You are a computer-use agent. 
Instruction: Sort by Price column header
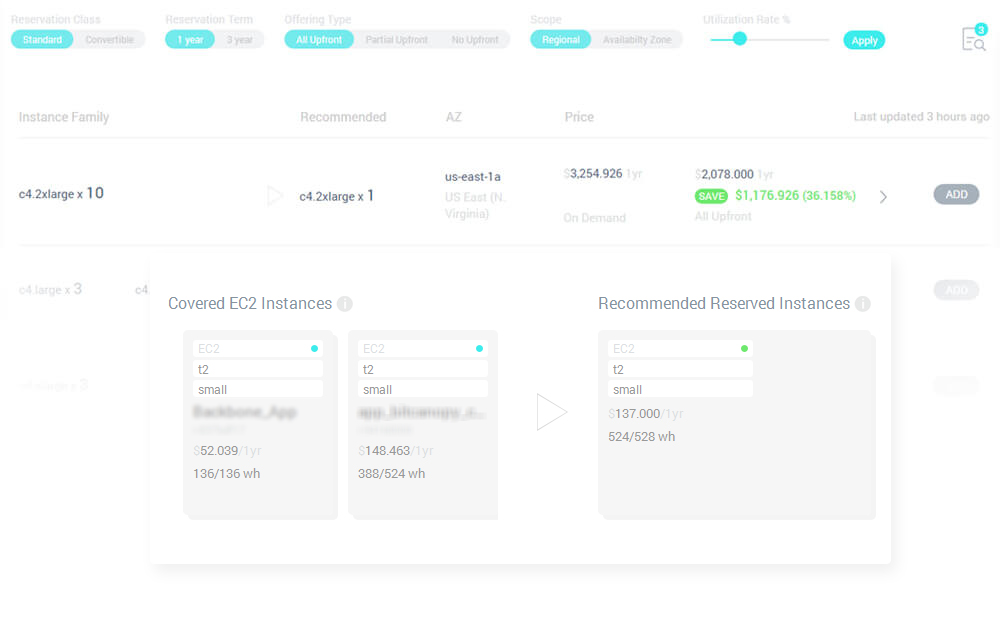point(579,117)
